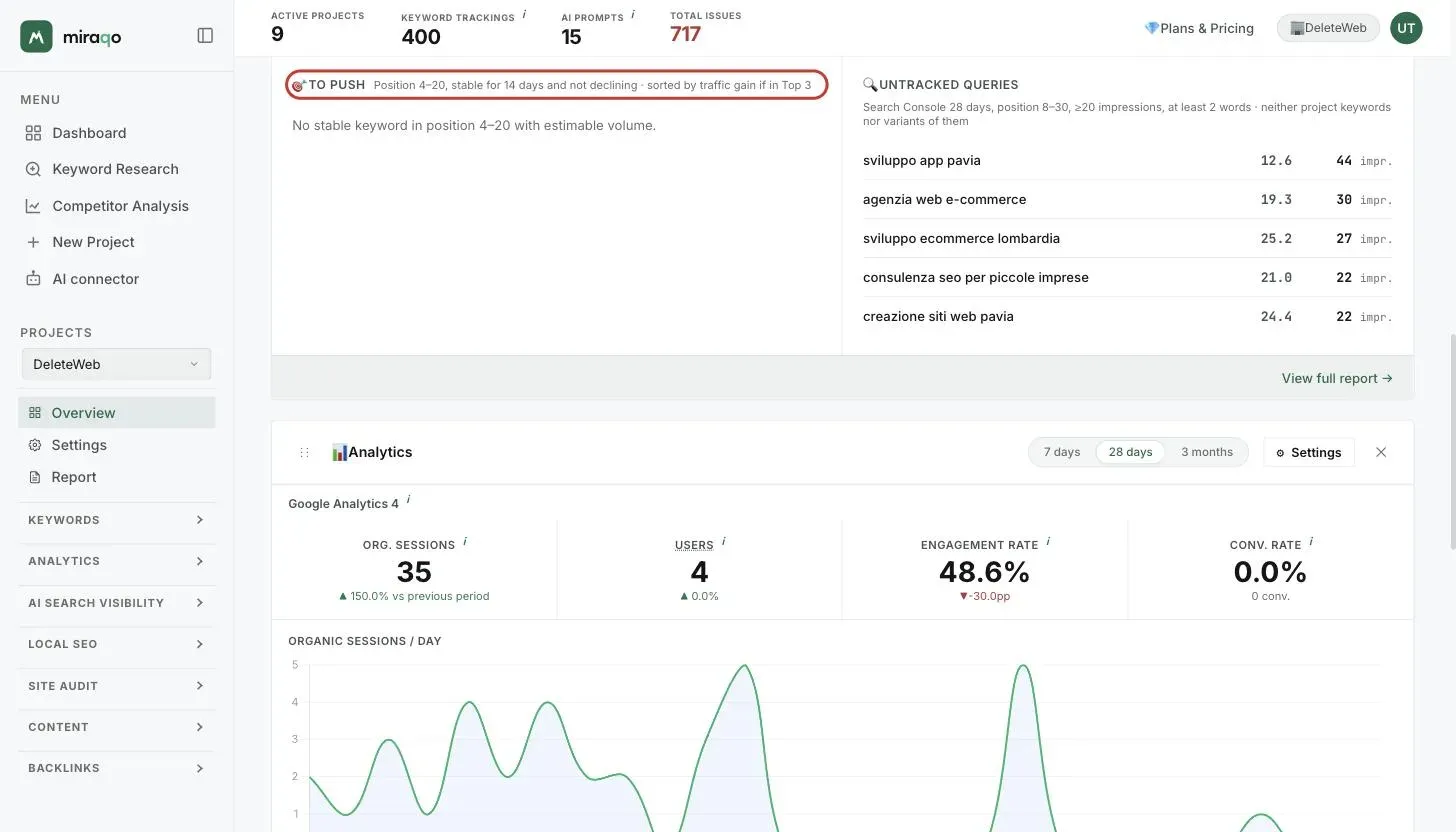This screenshot has width=1456, height=832.
Task: Click the 'creazione siti web pavia' query
Action: pyautogui.click(x=938, y=316)
